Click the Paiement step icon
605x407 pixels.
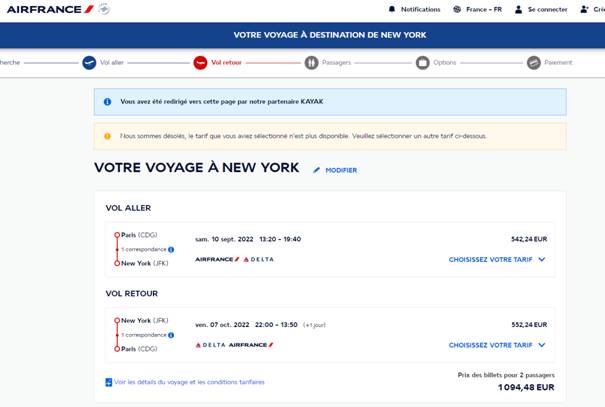click(533, 62)
